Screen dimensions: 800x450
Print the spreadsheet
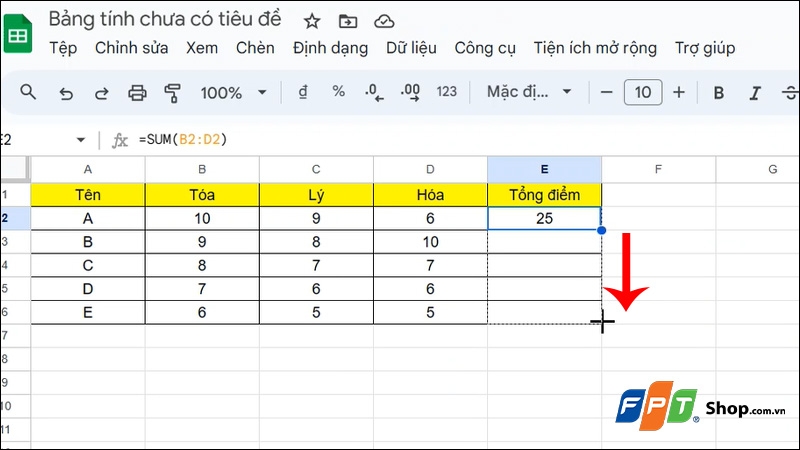pyautogui.click(x=137, y=93)
